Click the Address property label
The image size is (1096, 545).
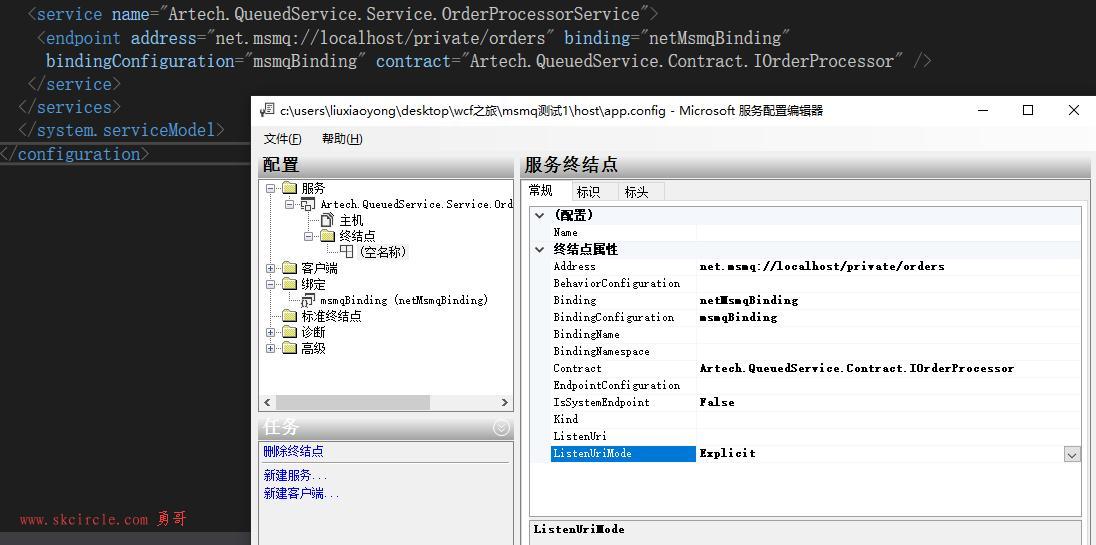click(x=575, y=266)
